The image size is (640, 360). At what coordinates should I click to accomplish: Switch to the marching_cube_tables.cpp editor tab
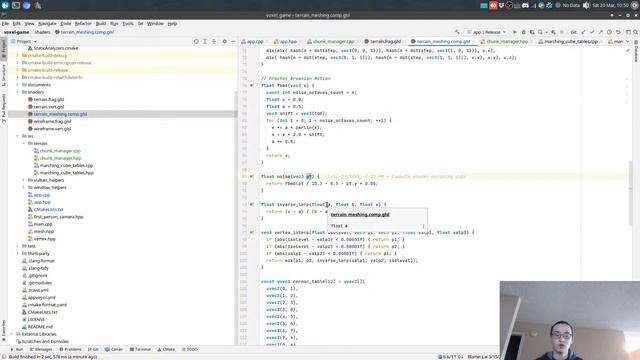571,41
